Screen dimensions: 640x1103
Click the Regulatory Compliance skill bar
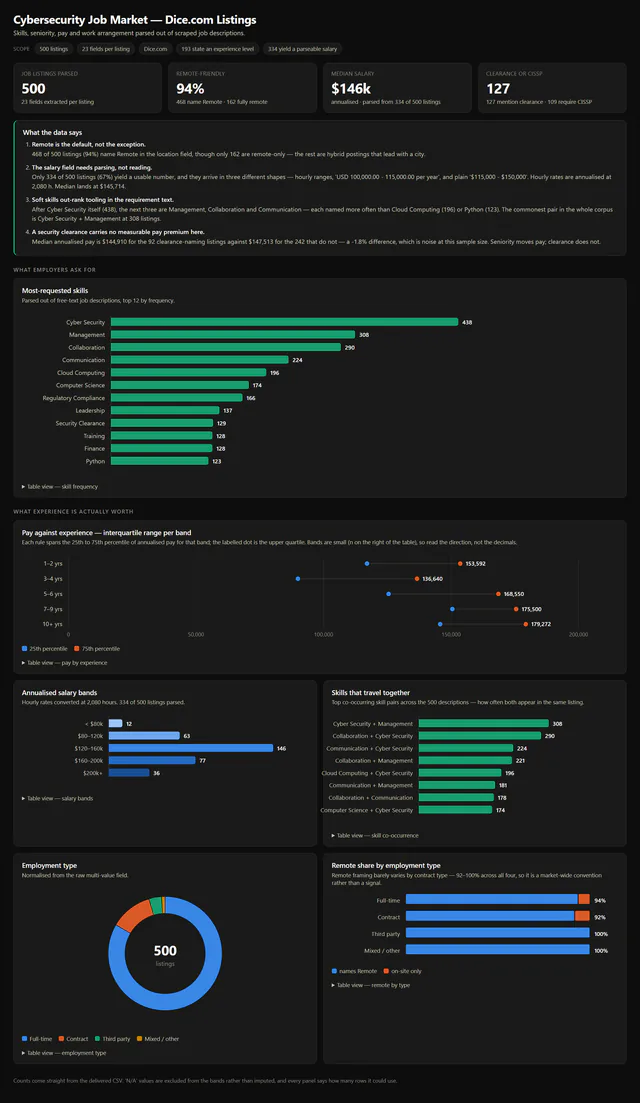coord(177,398)
